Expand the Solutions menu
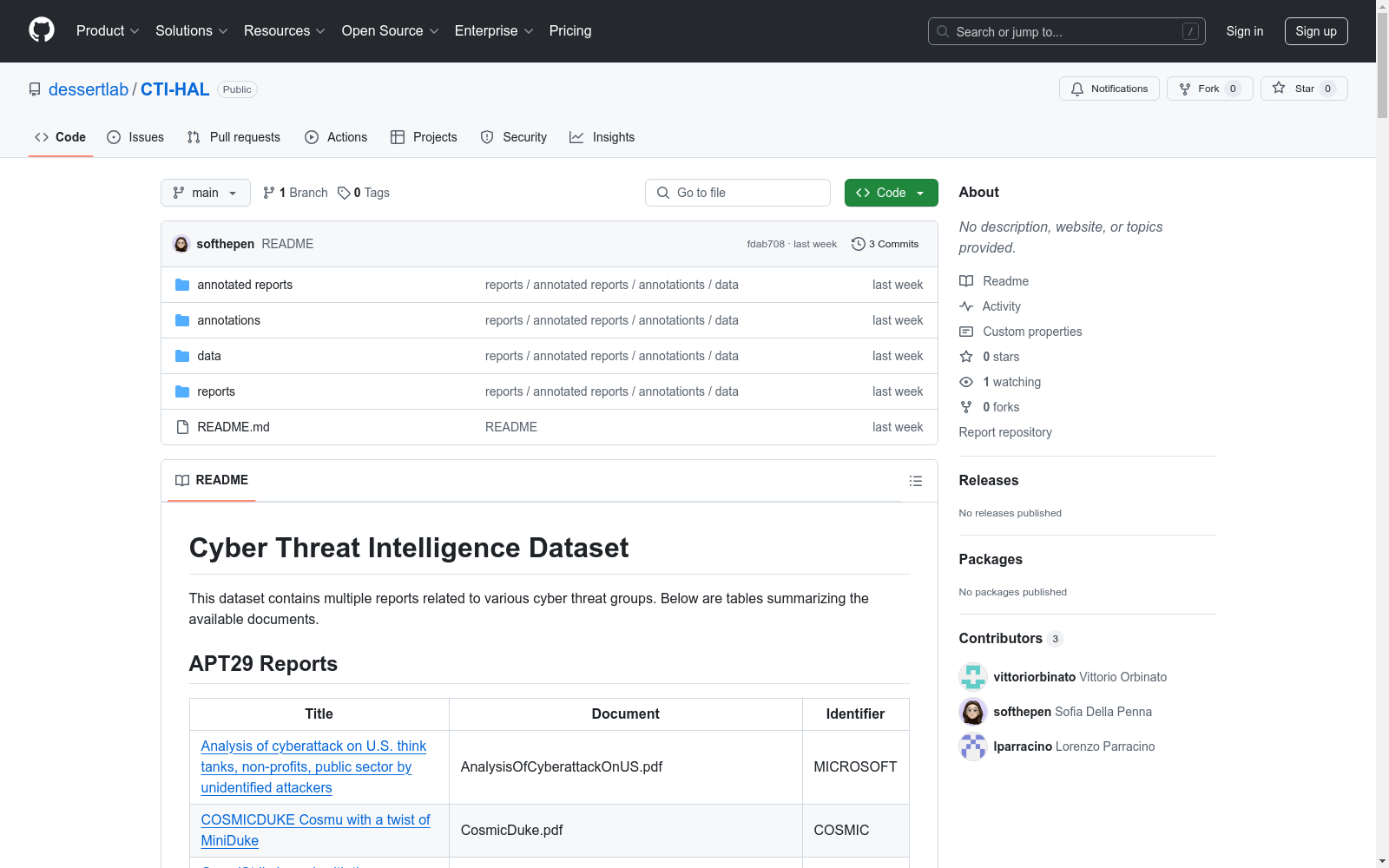 coord(192,30)
